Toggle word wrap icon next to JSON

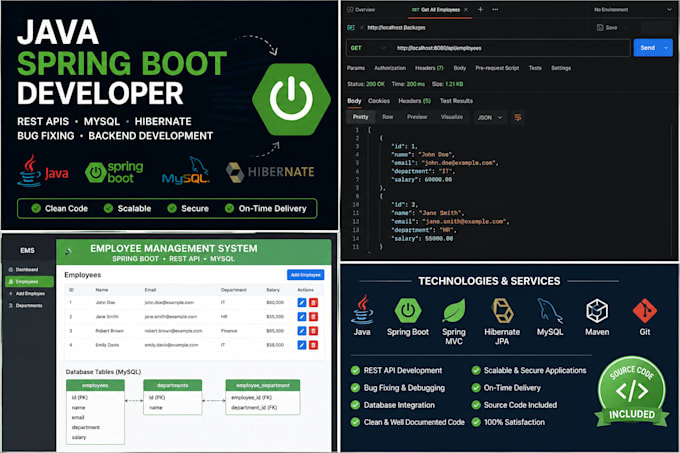(x=518, y=117)
